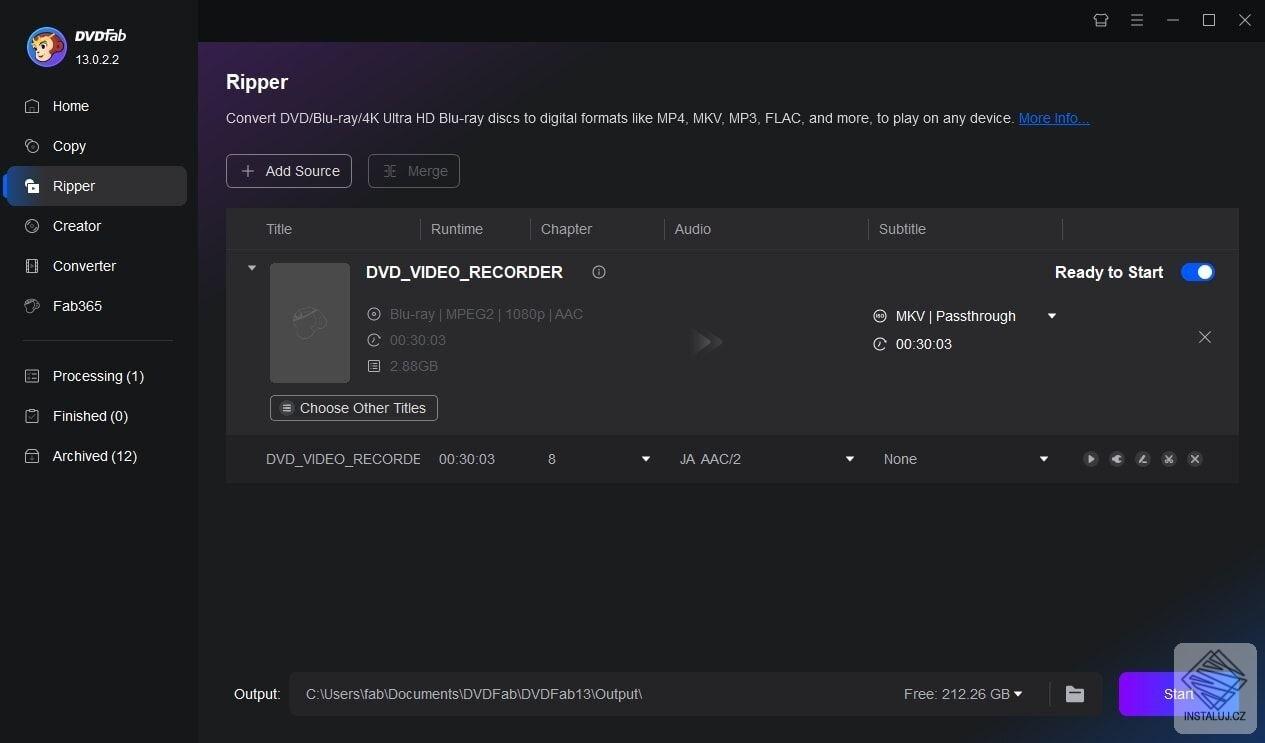Click Choose Other Titles button
This screenshot has width=1265, height=743.
[x=354, y=408]
